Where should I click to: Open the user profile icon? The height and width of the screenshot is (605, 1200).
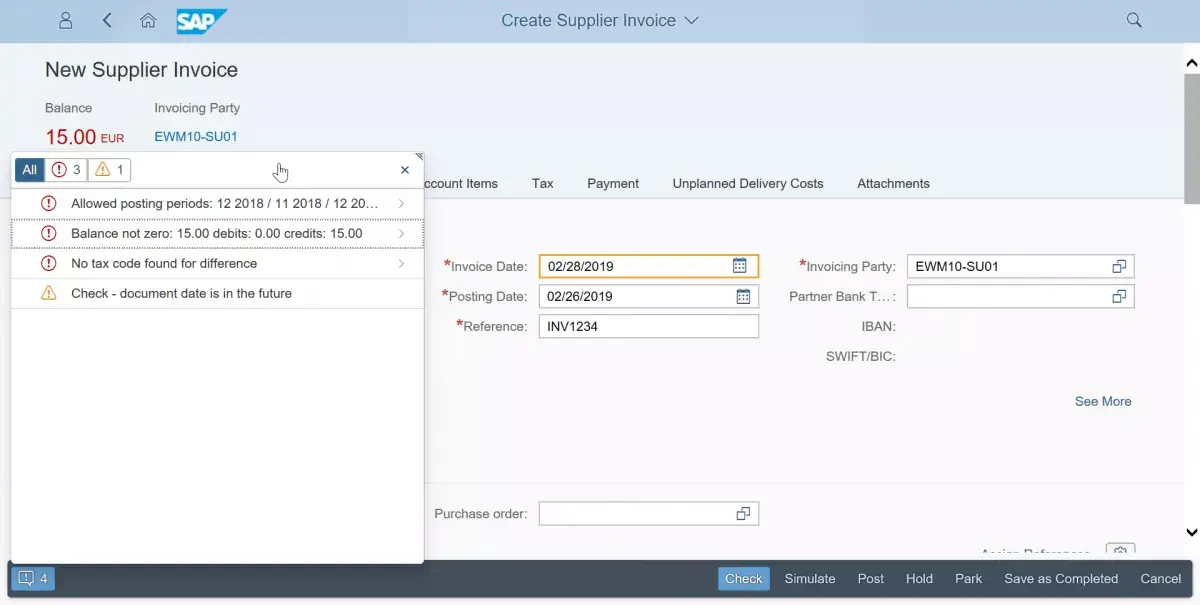point(66,20)
